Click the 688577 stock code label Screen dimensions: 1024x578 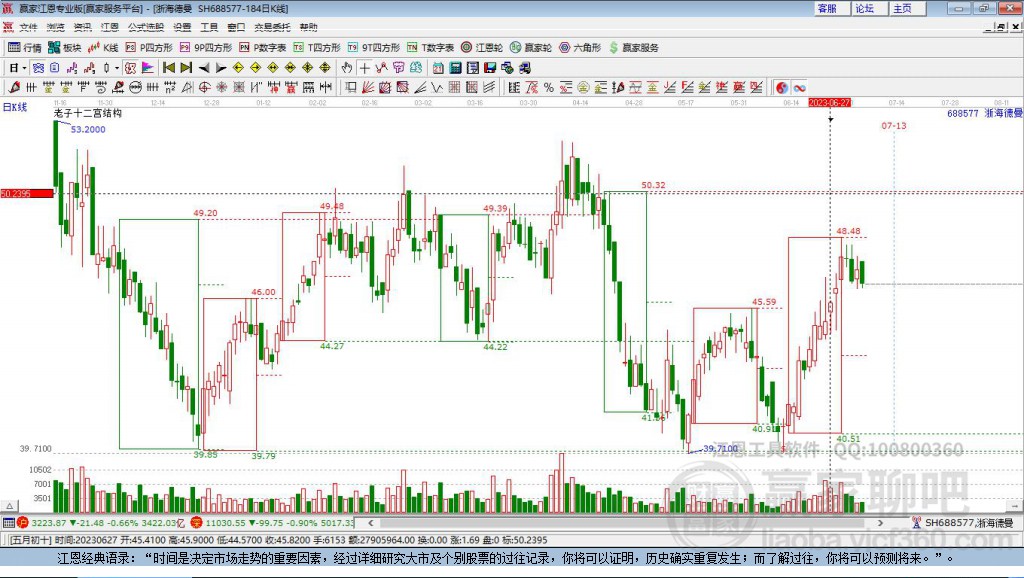(963, 113)
